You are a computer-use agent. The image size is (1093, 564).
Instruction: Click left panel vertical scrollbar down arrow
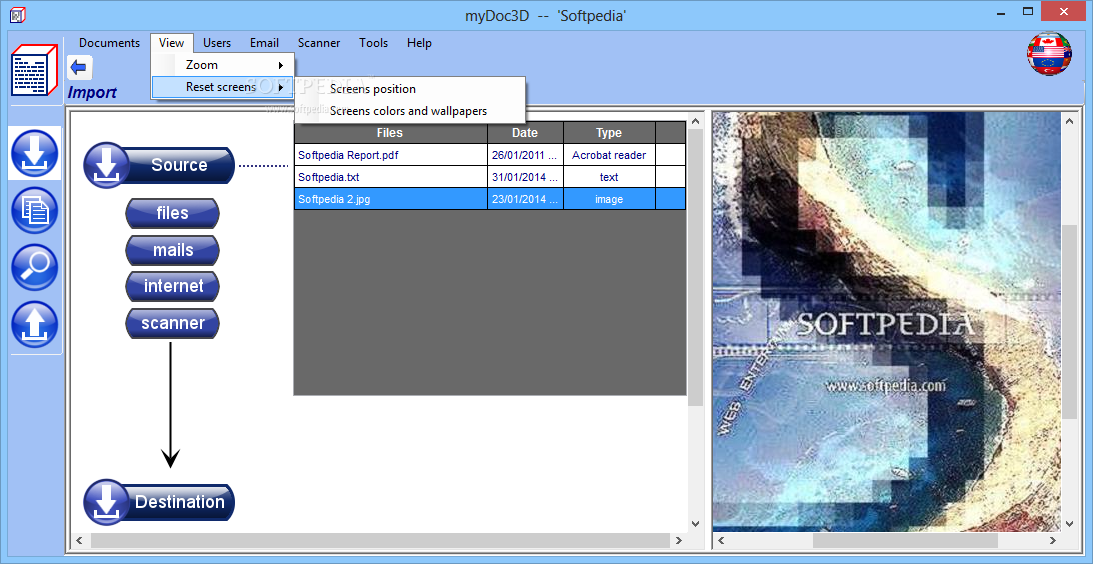pyautogui.click(x=695, y=523)
